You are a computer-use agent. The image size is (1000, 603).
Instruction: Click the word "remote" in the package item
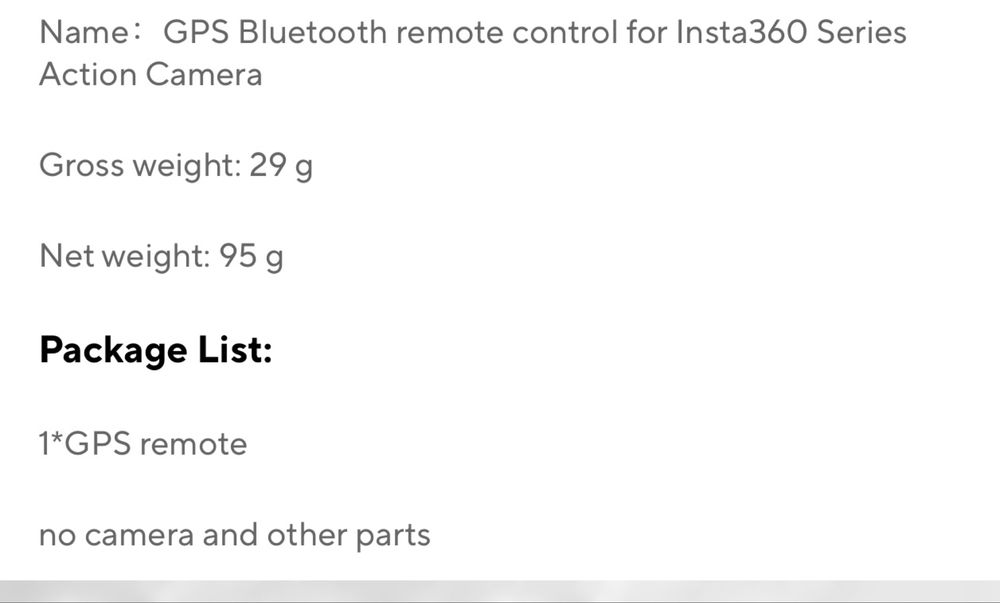tap(193, 443)
